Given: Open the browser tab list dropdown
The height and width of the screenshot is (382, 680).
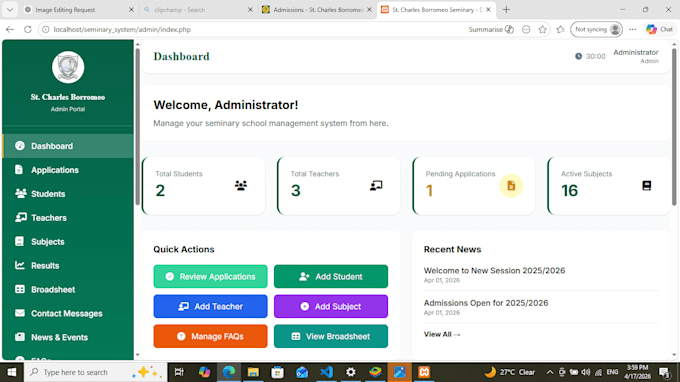Looking at the screenshot, I should coord(10,10).
